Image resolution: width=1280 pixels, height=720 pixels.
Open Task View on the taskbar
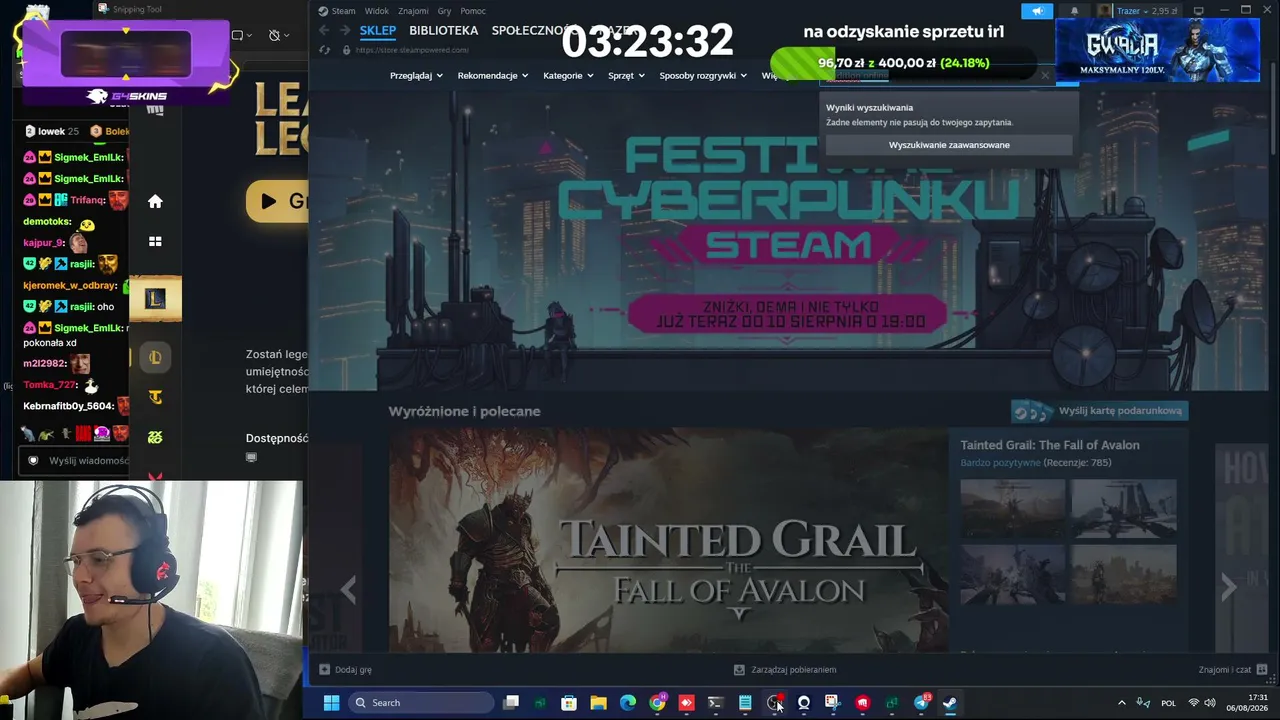[511, 703]
